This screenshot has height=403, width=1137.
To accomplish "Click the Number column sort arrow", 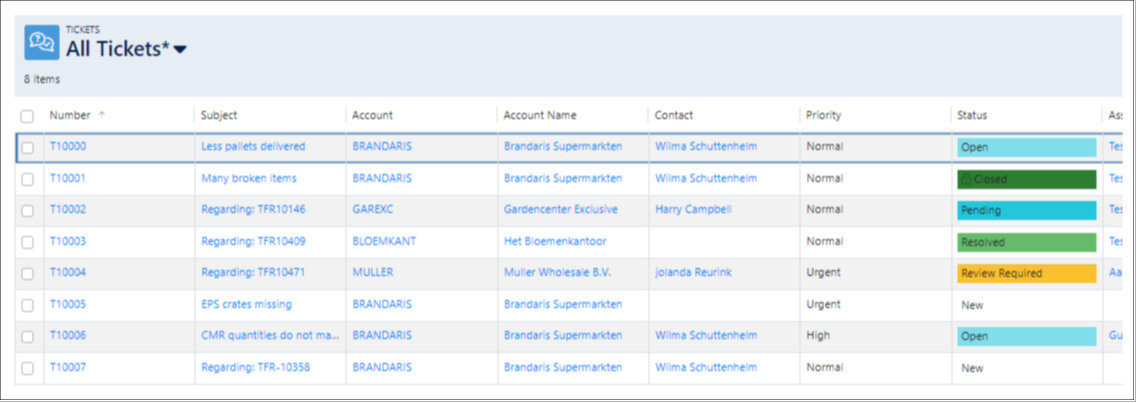I will coord(102,115).
